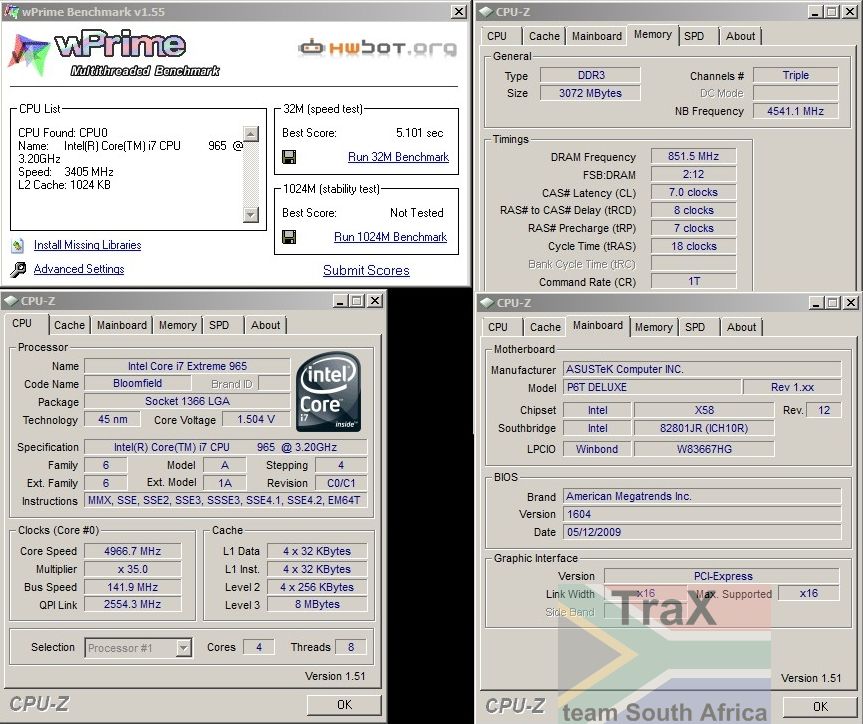Switch to Memory tab in CPU window
Image resolution: width=863 pixels, height=724 pixels.
click(x=177, y=325)
